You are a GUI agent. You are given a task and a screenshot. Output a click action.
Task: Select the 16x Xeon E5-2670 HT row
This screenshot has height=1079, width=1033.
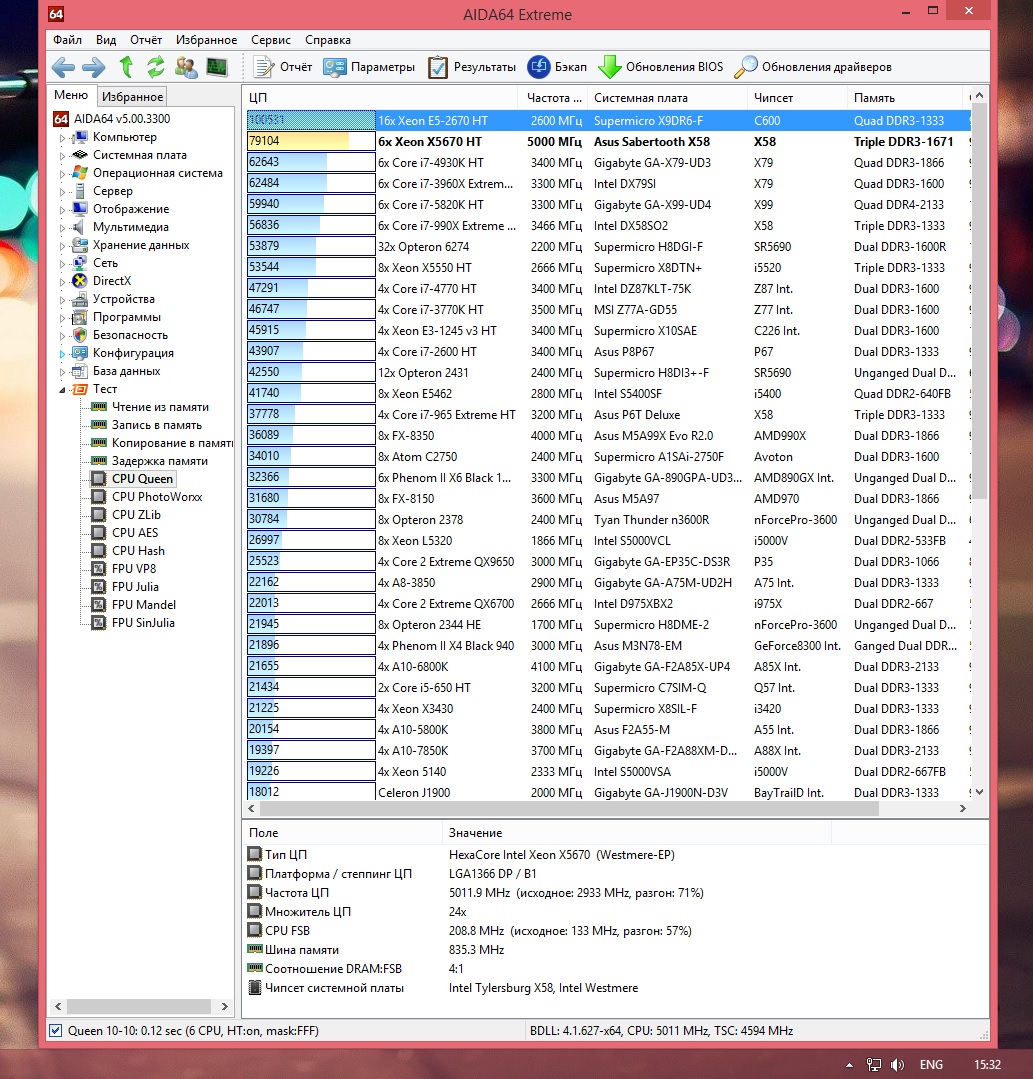[608, 120]
